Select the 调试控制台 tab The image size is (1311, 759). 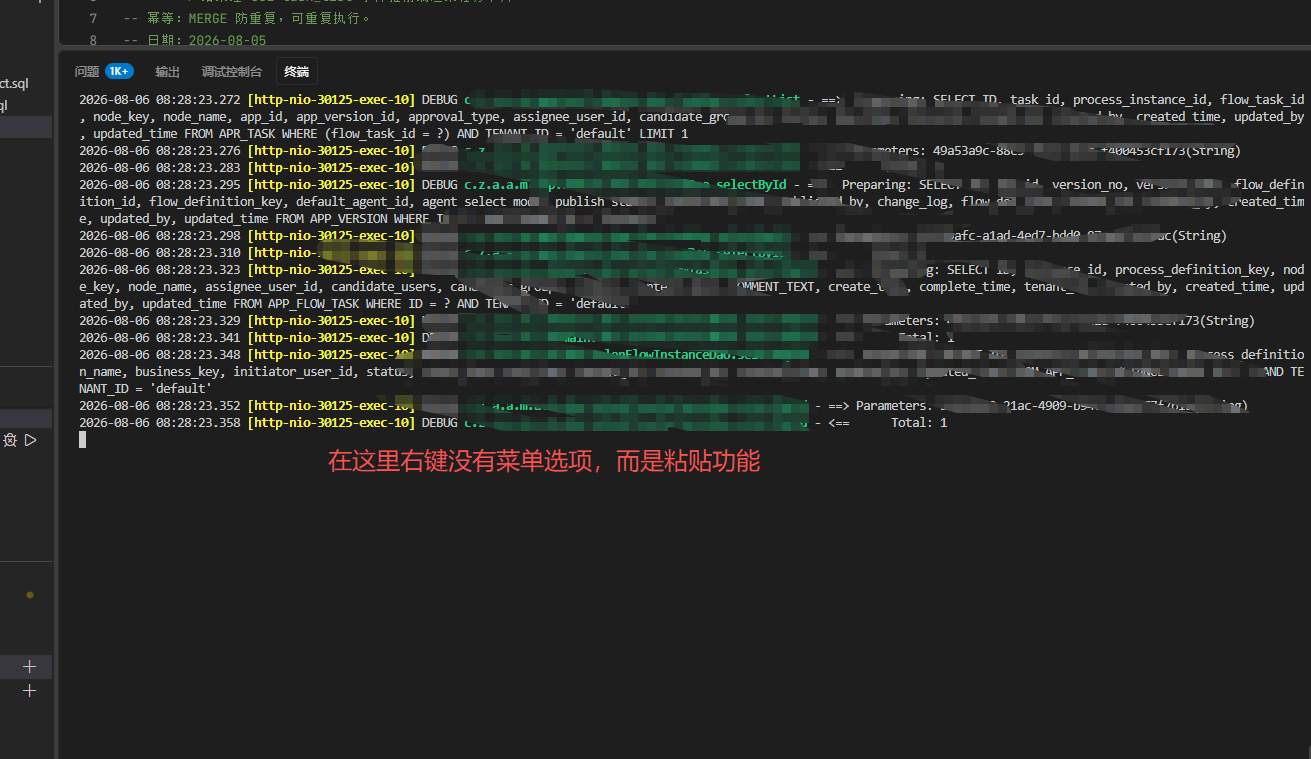pyautogui.click(x=232, y=72)
